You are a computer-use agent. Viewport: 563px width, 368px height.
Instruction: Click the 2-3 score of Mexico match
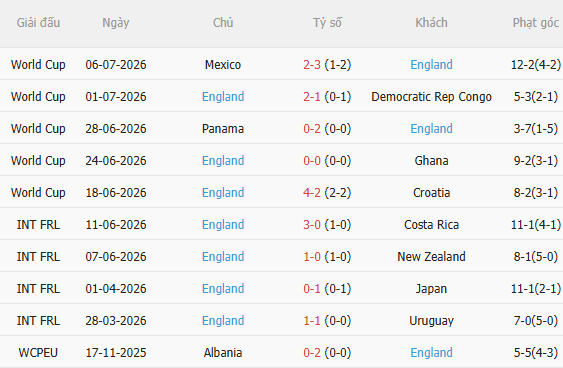[x=312, y=65]
